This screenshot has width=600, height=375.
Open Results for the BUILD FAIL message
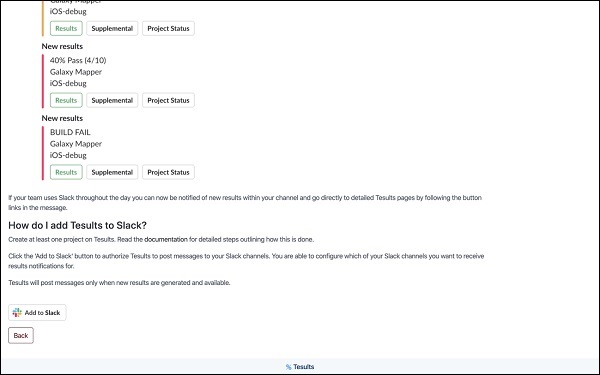coord(66,172)
